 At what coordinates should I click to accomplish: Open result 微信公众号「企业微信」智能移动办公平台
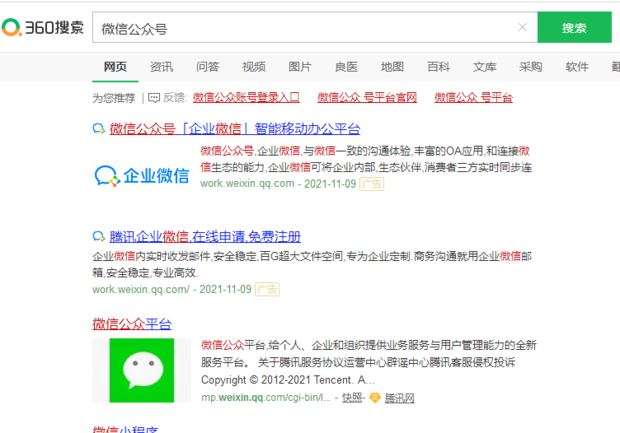(235, 129)
